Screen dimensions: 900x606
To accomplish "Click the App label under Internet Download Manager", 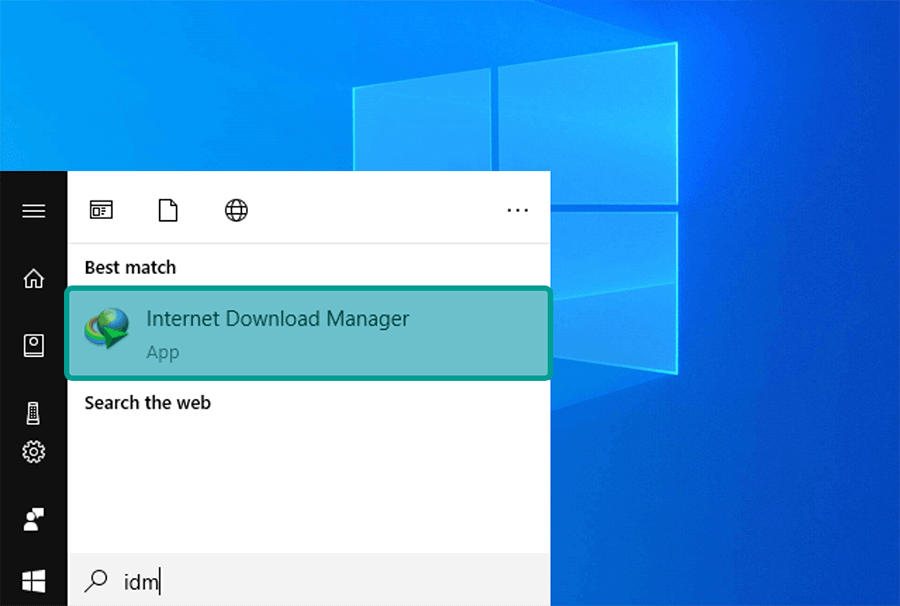I will (163, 352).
